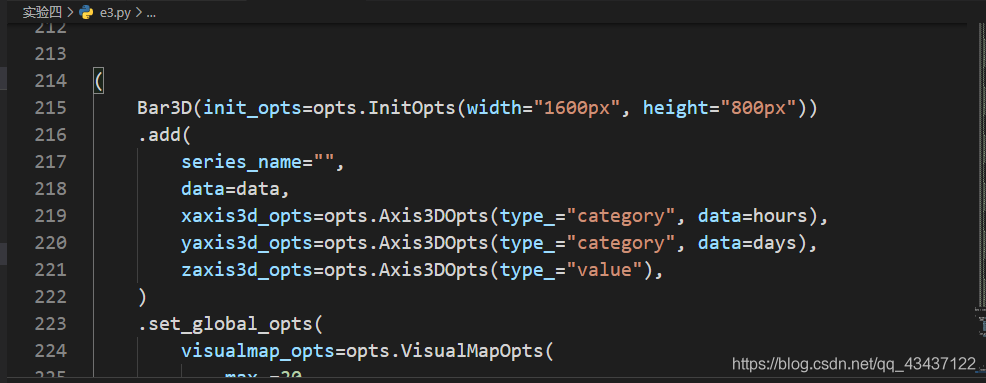Place cursor on xaxis3d_opts argument
Viewport: 986px width, 383px height.
247,216
